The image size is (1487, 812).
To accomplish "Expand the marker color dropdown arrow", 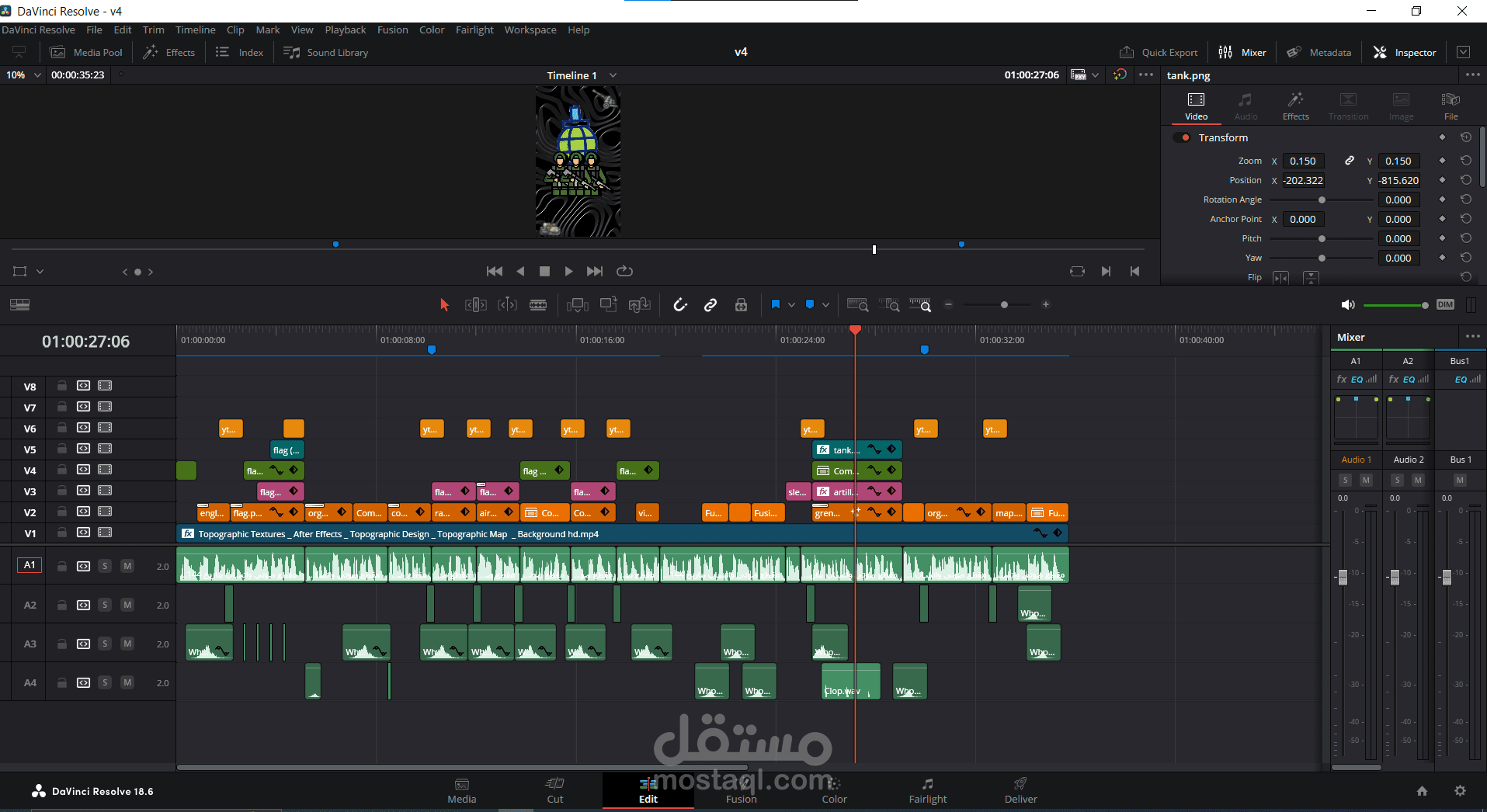I will [x=825, y=305].
